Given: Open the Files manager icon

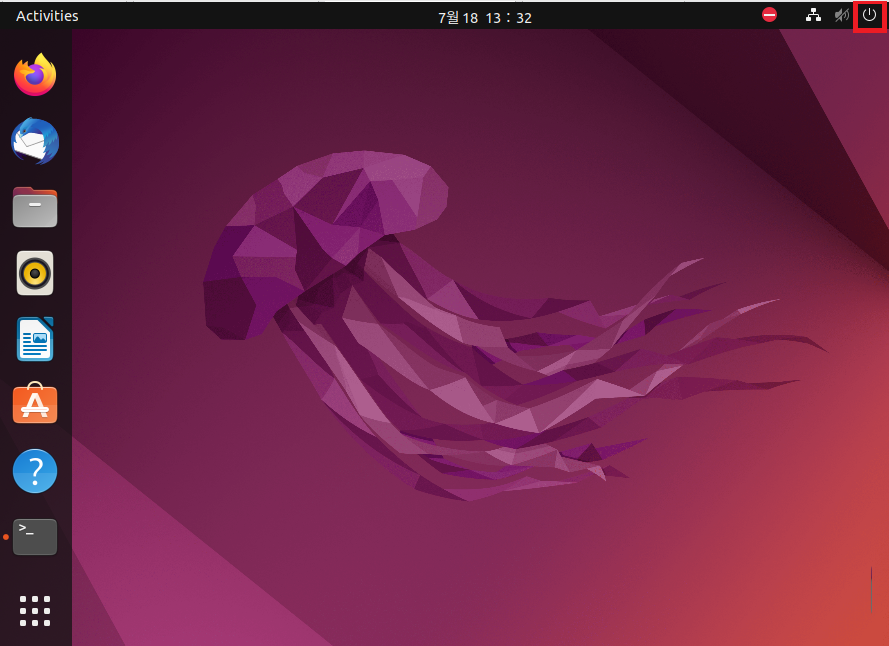Looking at the screenshot, I should point(35,207).
